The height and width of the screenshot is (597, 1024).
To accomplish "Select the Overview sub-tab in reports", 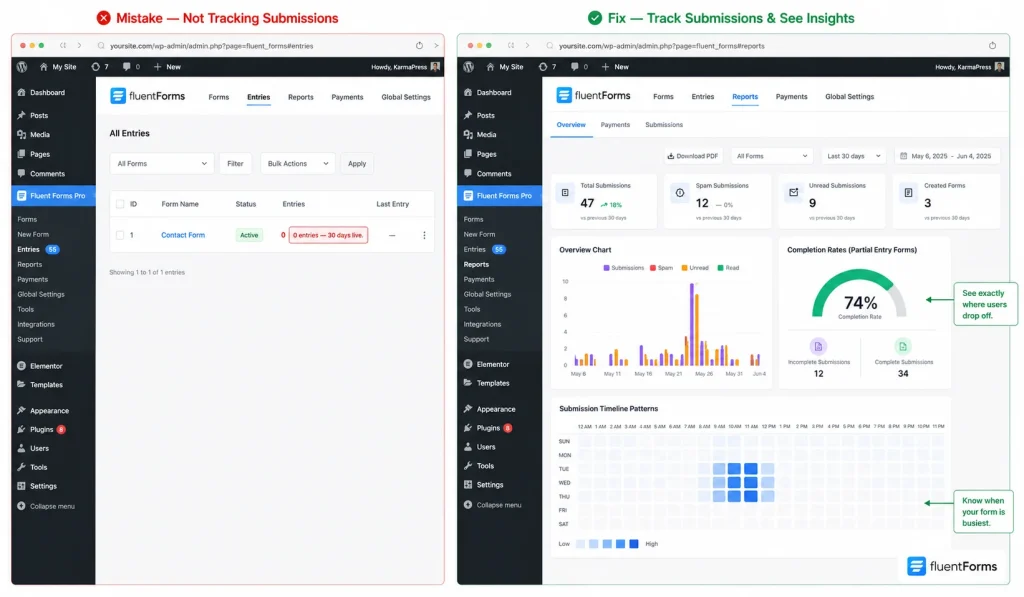I will tap(571, 125).
